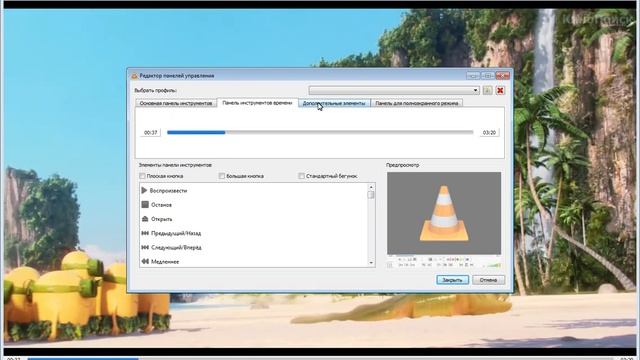Click the scrollbar thumb of the elements list
The width and height of the screenshot is (640, 360).
tap(371, 195)
